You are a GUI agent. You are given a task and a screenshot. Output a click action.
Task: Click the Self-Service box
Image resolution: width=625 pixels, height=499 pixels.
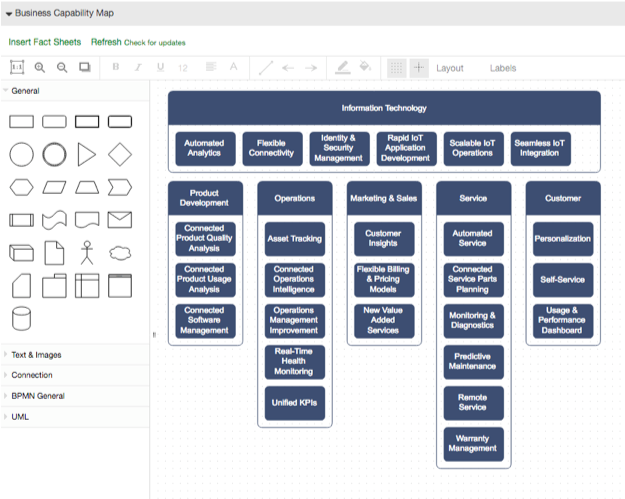tap(563, 280)
